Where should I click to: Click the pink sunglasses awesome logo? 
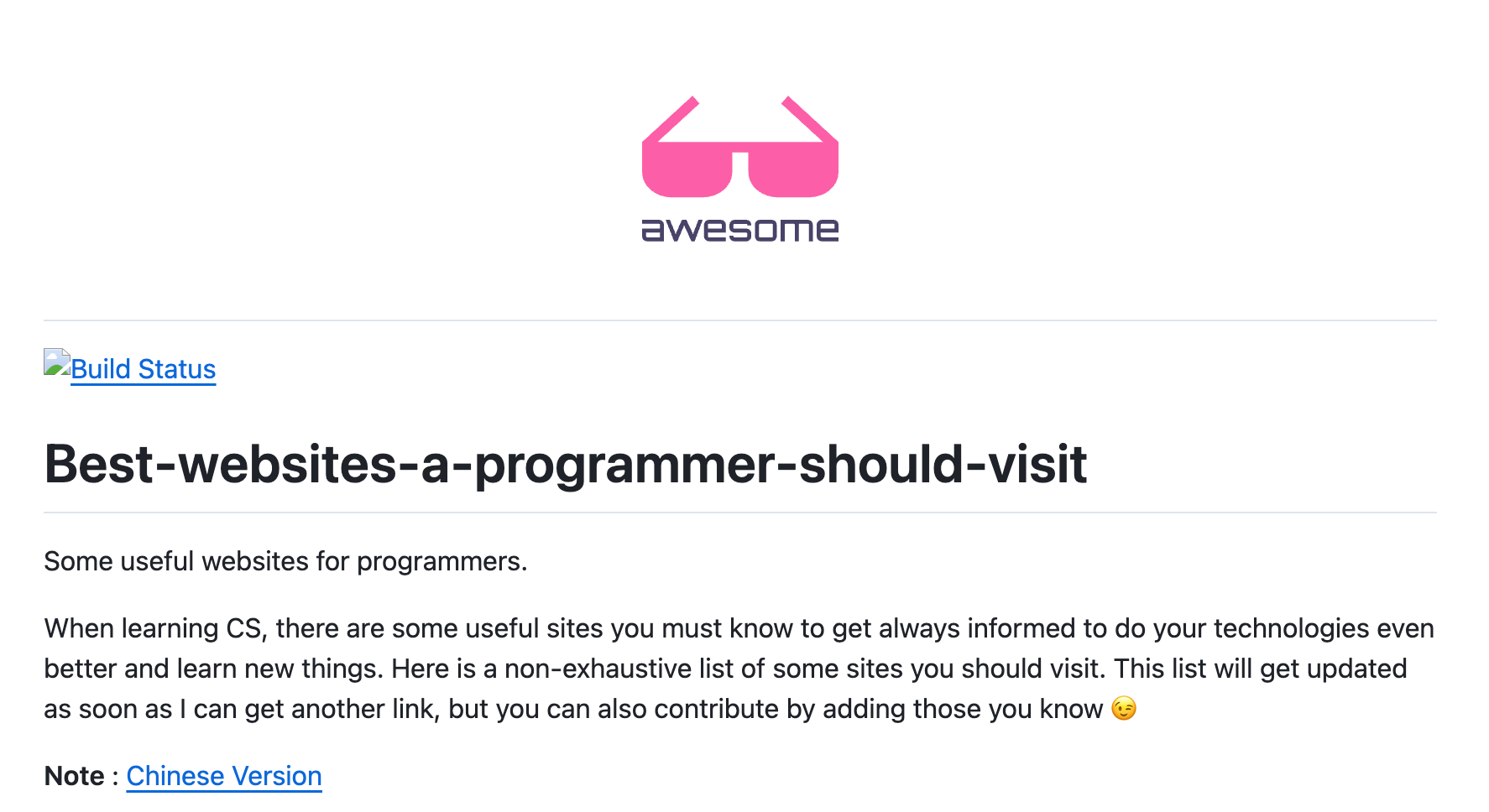[740, 169]
